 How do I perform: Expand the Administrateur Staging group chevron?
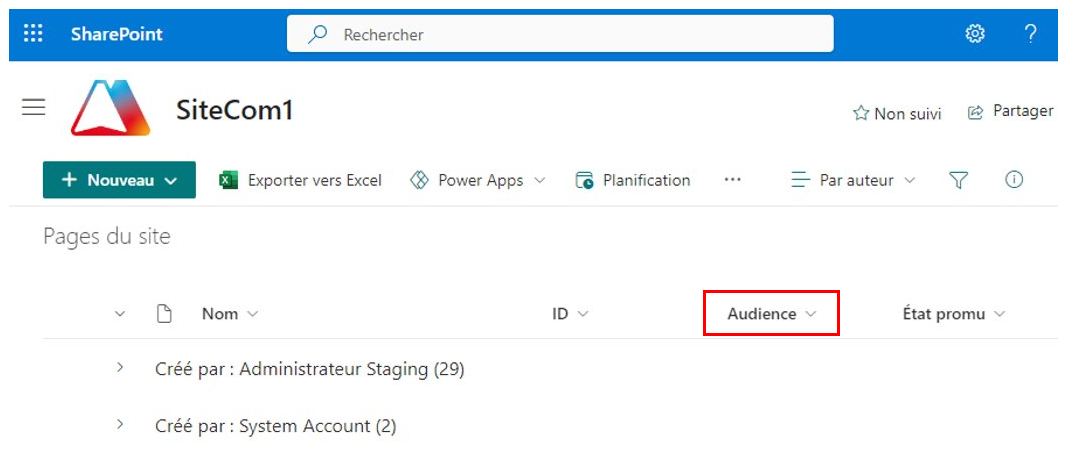[x=120, y=368]
